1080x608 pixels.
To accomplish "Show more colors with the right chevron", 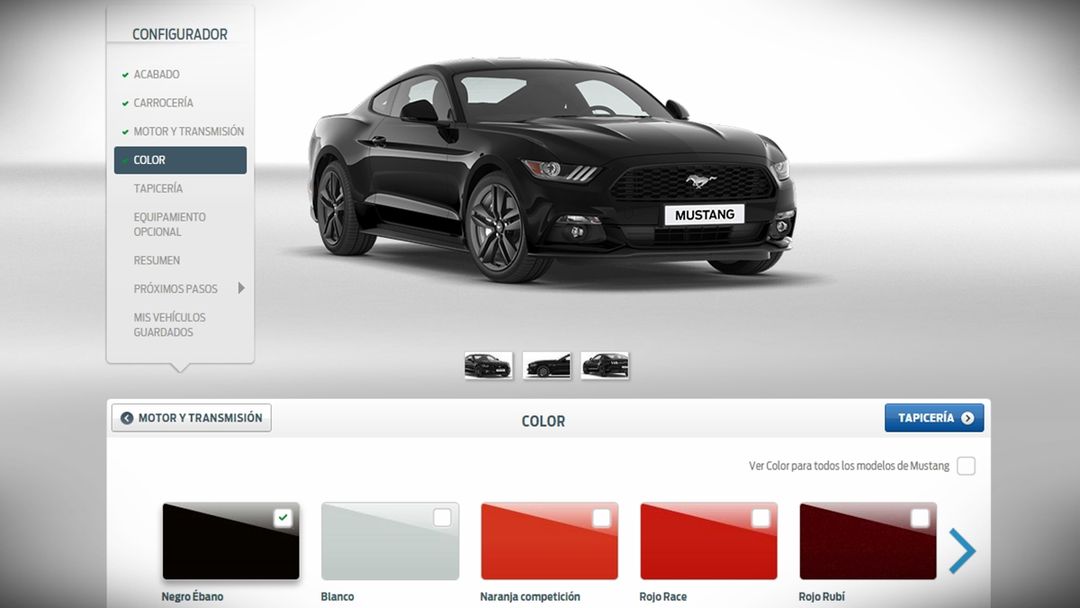I will point(962,551).
